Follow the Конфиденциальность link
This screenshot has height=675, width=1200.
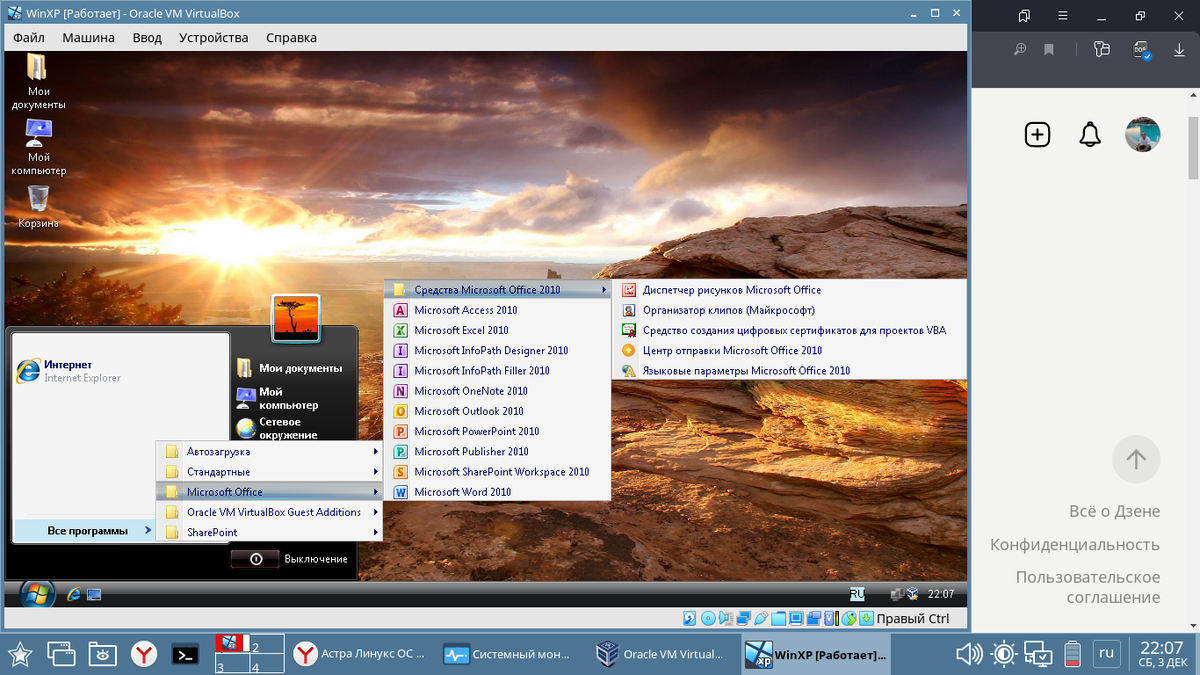click(1075, 544)
